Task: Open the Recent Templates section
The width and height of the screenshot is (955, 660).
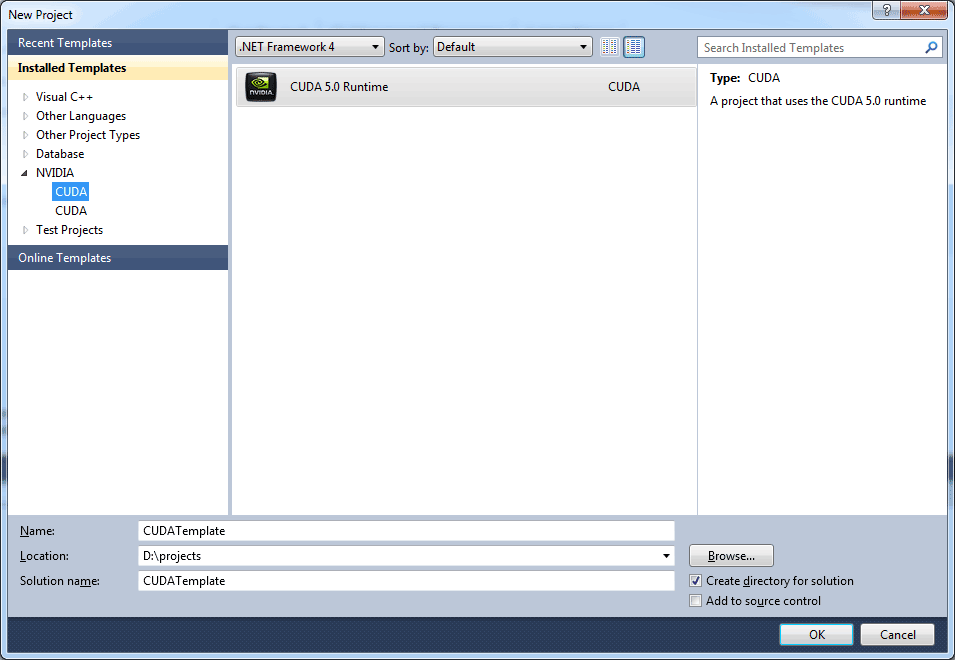Action: tap(118, 43)
